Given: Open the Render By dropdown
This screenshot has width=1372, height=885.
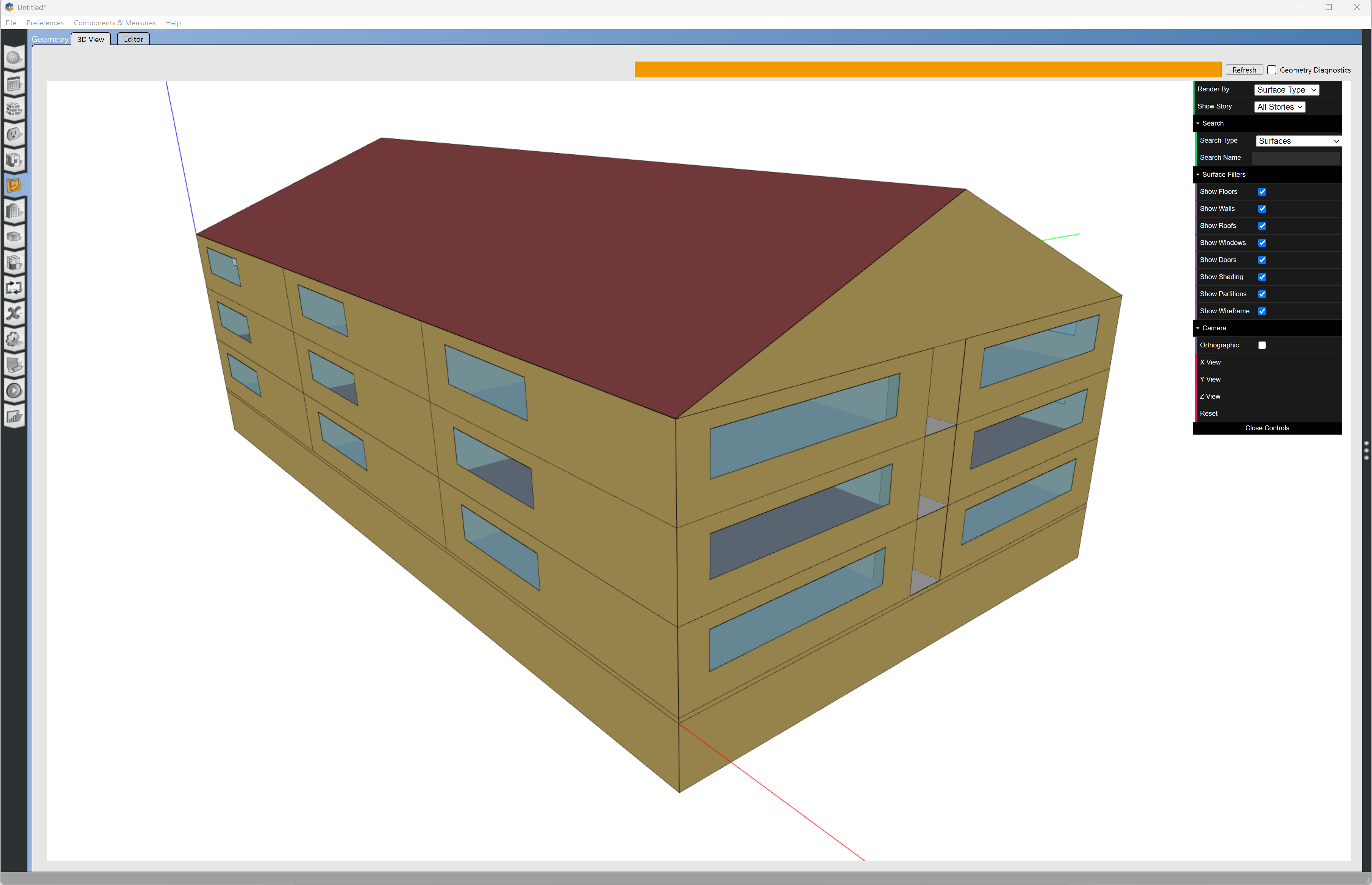Looking at the screenshot, I should coord(1286,90).
